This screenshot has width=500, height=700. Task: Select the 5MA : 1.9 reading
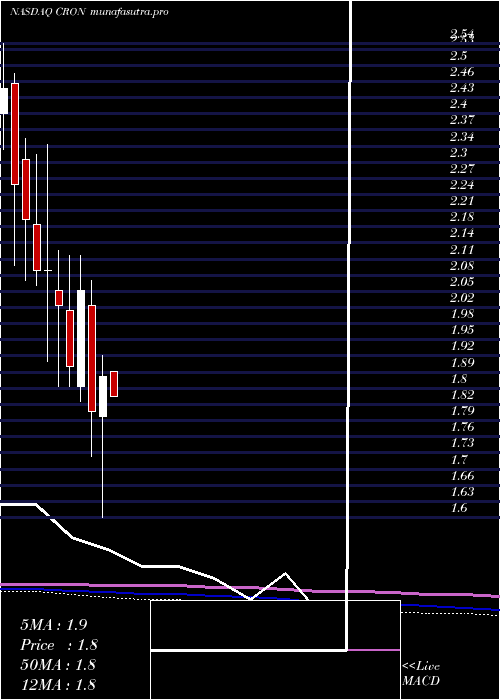[x=54, y=625]
